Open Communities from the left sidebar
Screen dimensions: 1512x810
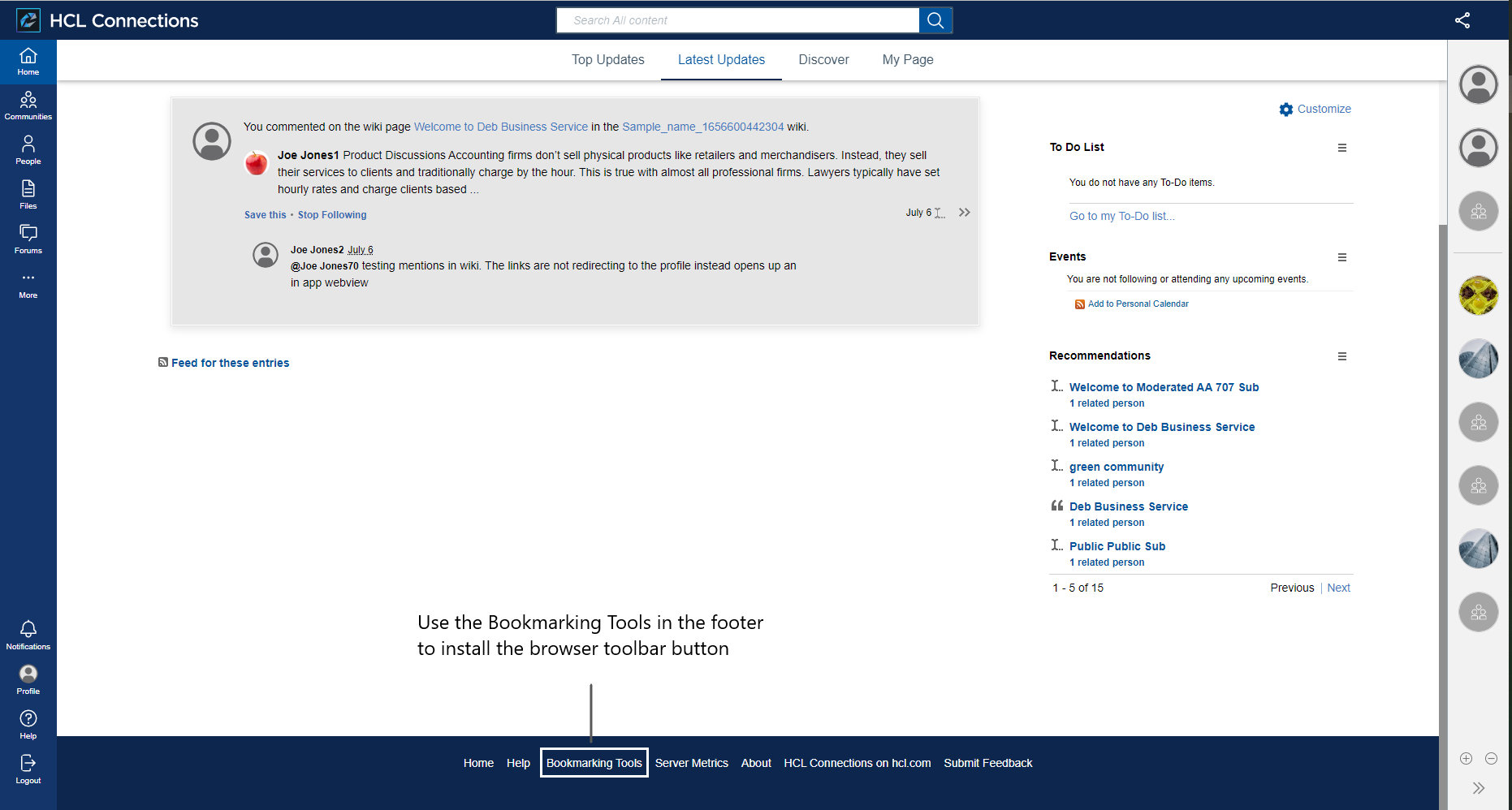(28, 106)
